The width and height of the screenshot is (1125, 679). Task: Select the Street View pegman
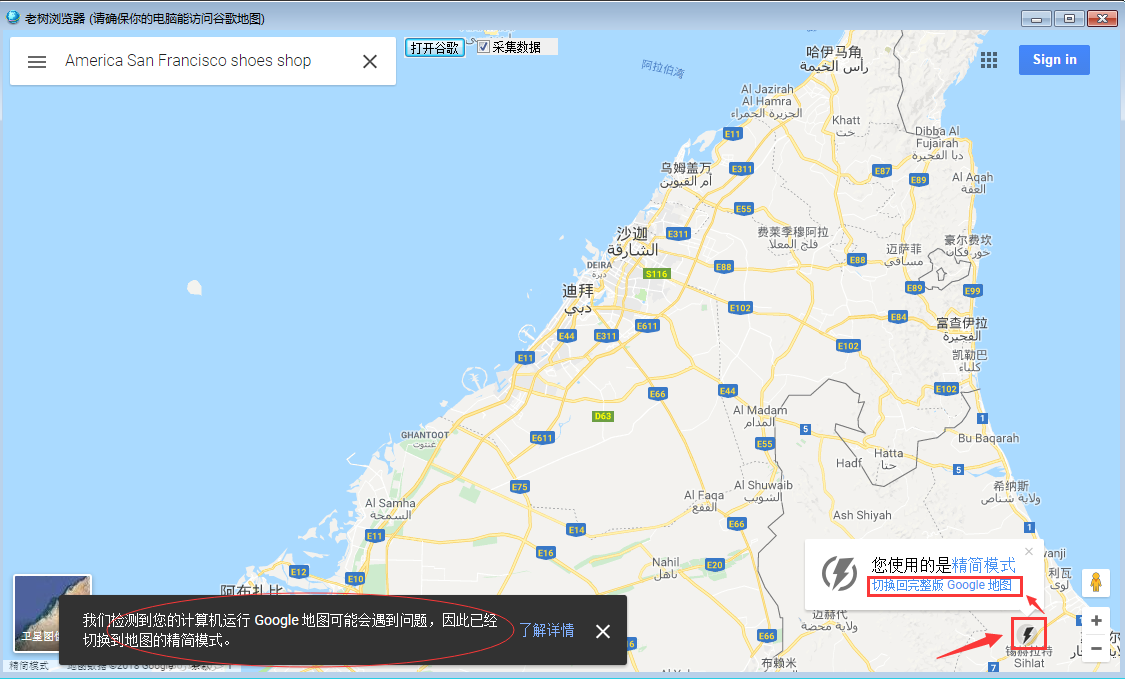pyautogui.click(x=1096, y=581)
